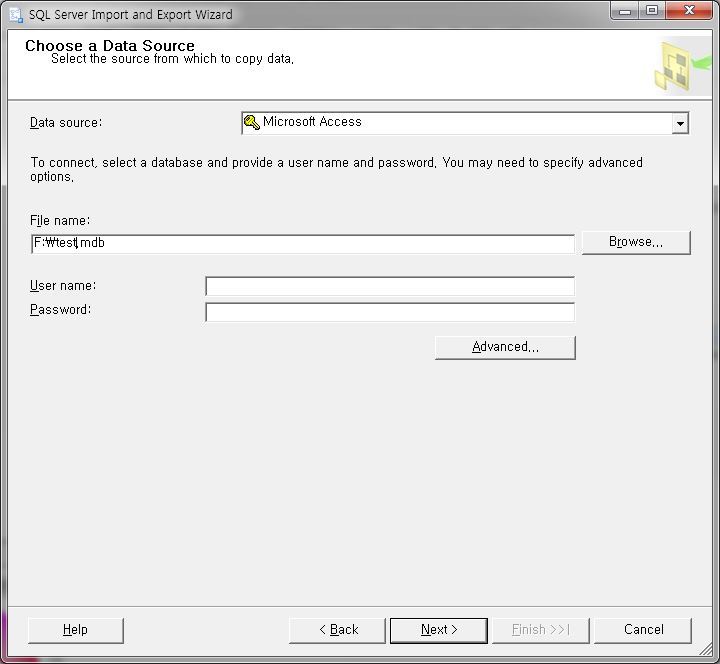Close the wizard window
The height and width of the screenshot is (664, 720).
click(689, 11)
